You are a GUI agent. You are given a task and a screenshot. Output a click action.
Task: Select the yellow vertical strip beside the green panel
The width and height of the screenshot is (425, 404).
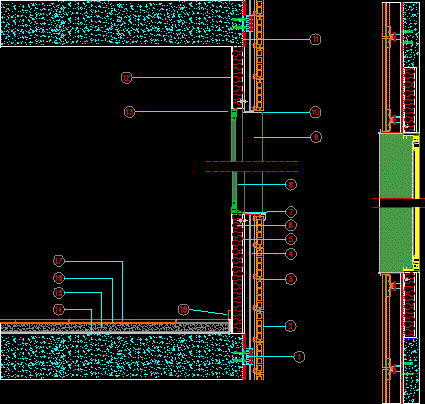(417, 202)
